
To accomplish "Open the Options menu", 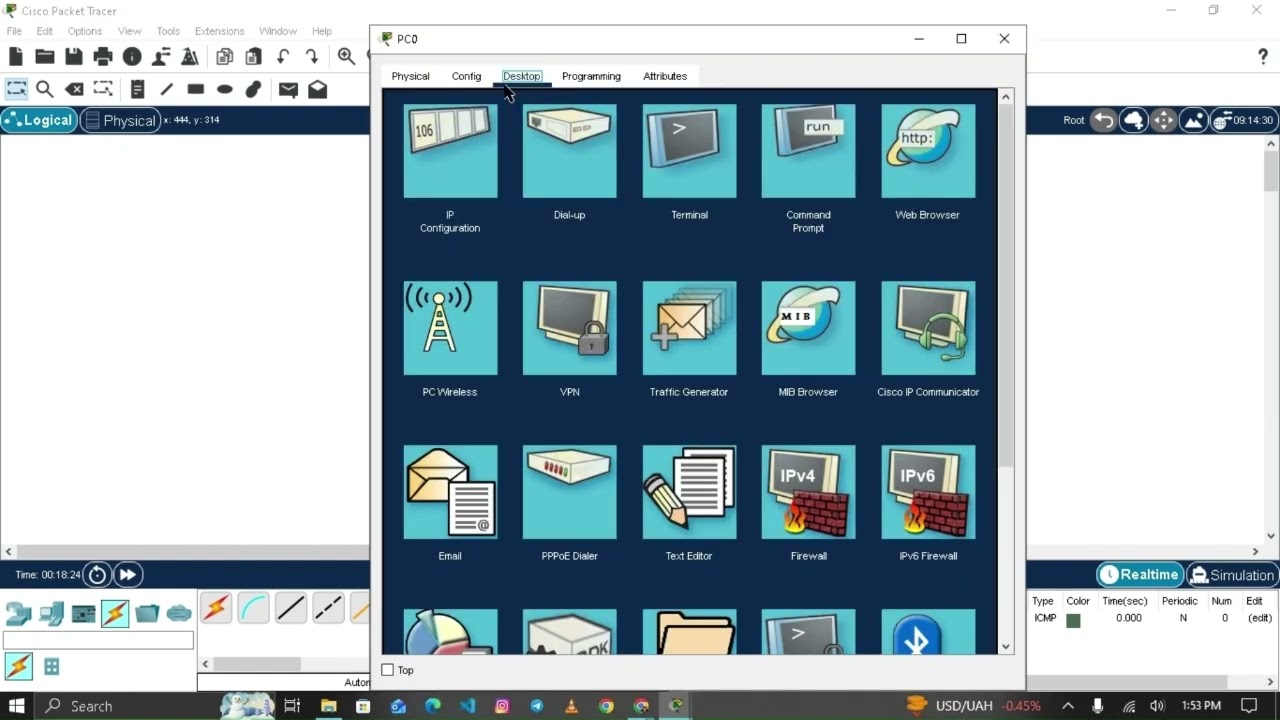I will point(85,31).
